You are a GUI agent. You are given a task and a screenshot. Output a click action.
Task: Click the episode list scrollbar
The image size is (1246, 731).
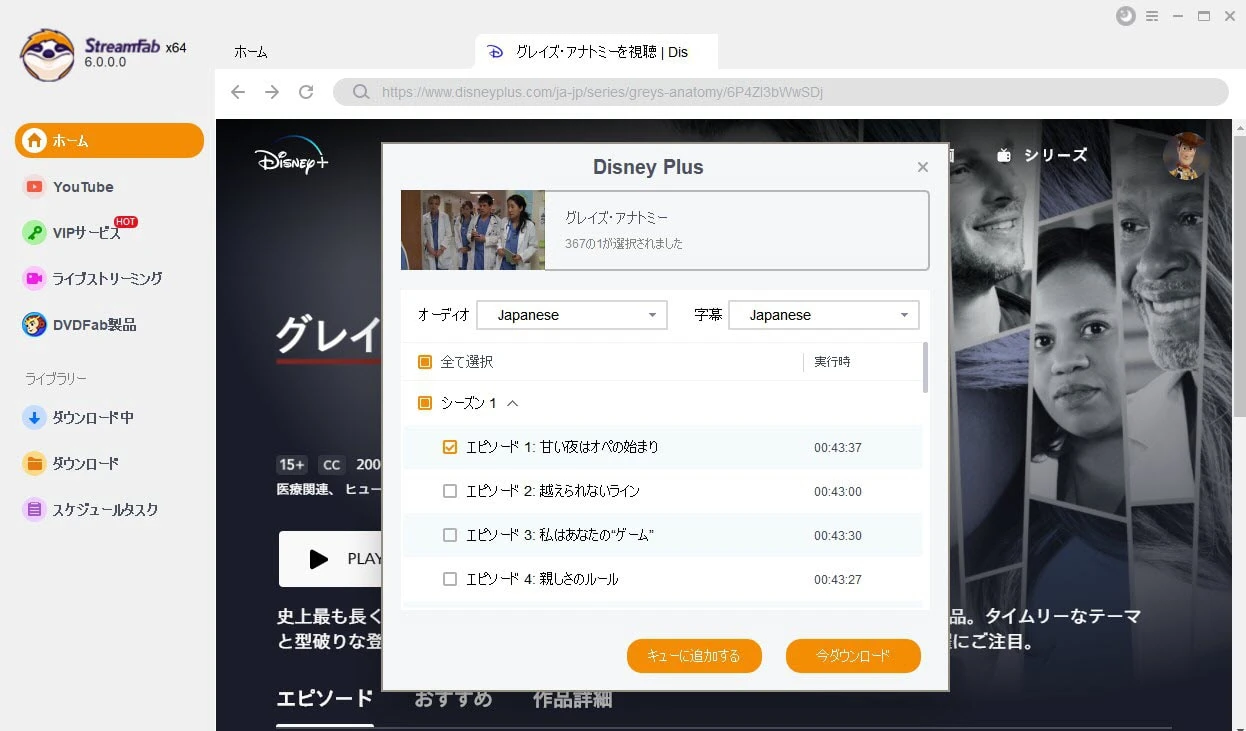click(925, 367)
